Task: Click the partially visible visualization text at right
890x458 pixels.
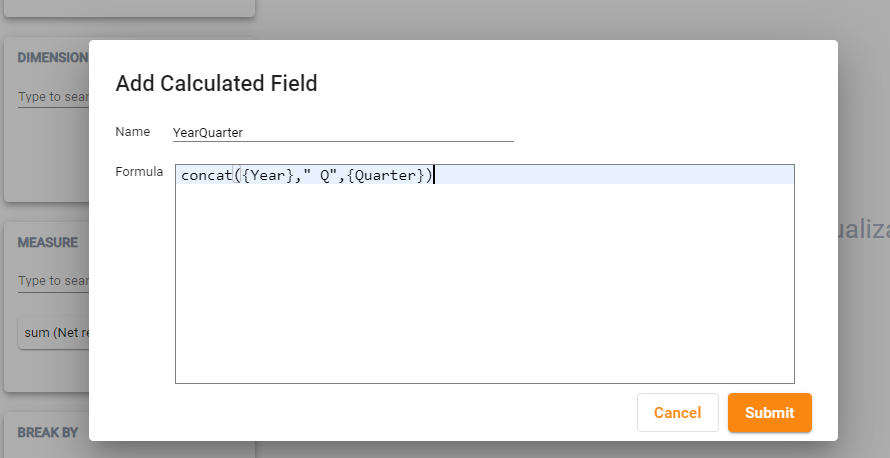Action: tap(863, 230)
